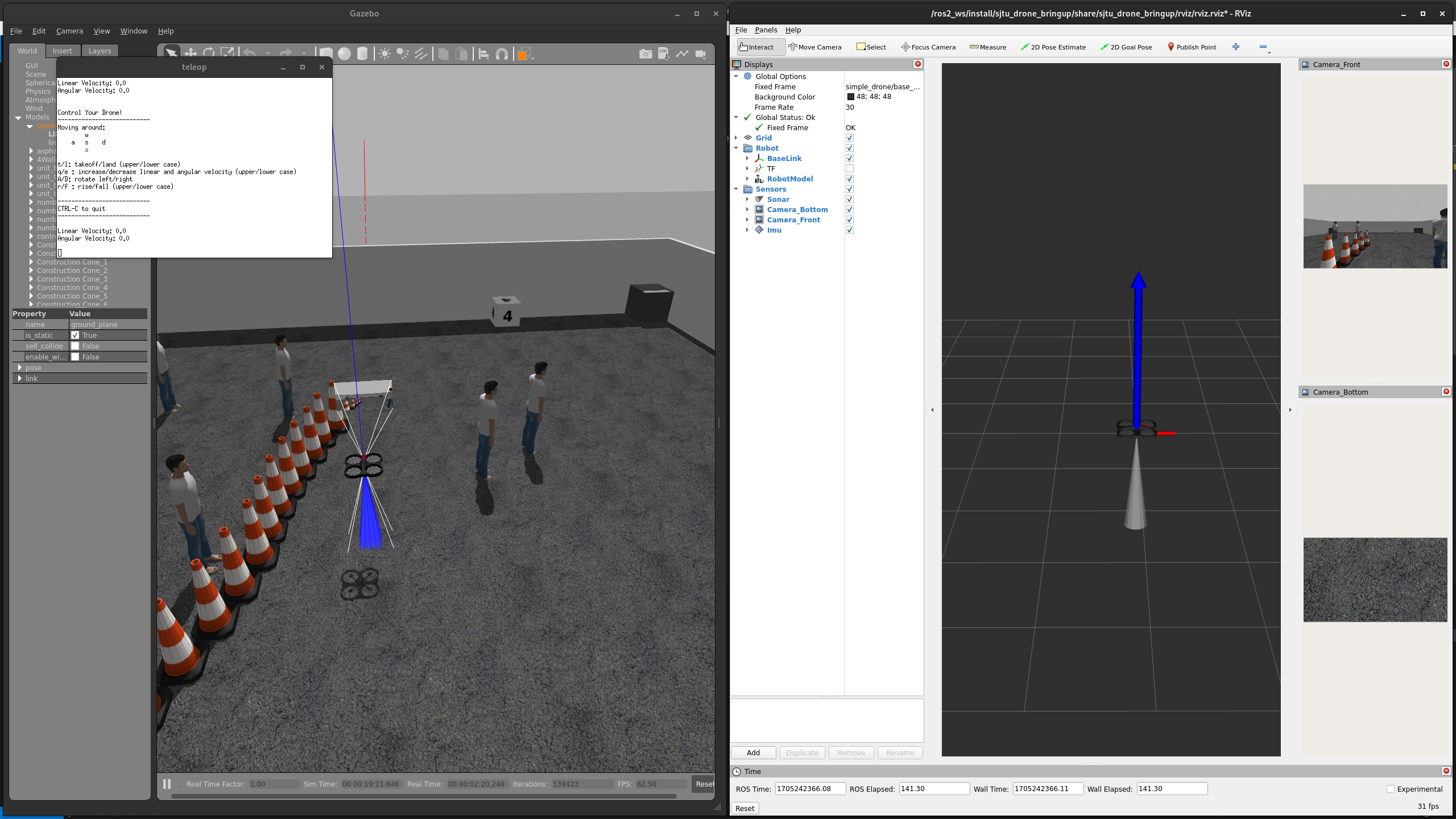Enable the snap magnet tool
Viewport: 1456px width, 819px height.
tap(502, 53)
